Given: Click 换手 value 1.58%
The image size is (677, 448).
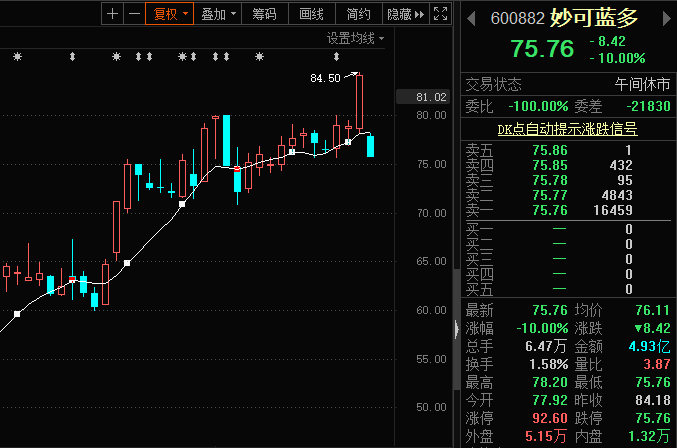Looking at the screenshot, I should (549, 364).
